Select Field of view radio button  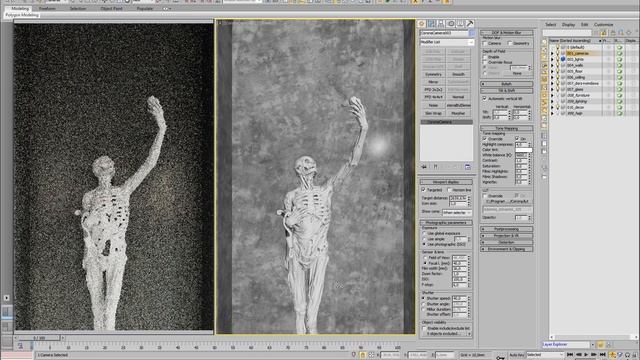pyautogui.click(x=425, y=258)
